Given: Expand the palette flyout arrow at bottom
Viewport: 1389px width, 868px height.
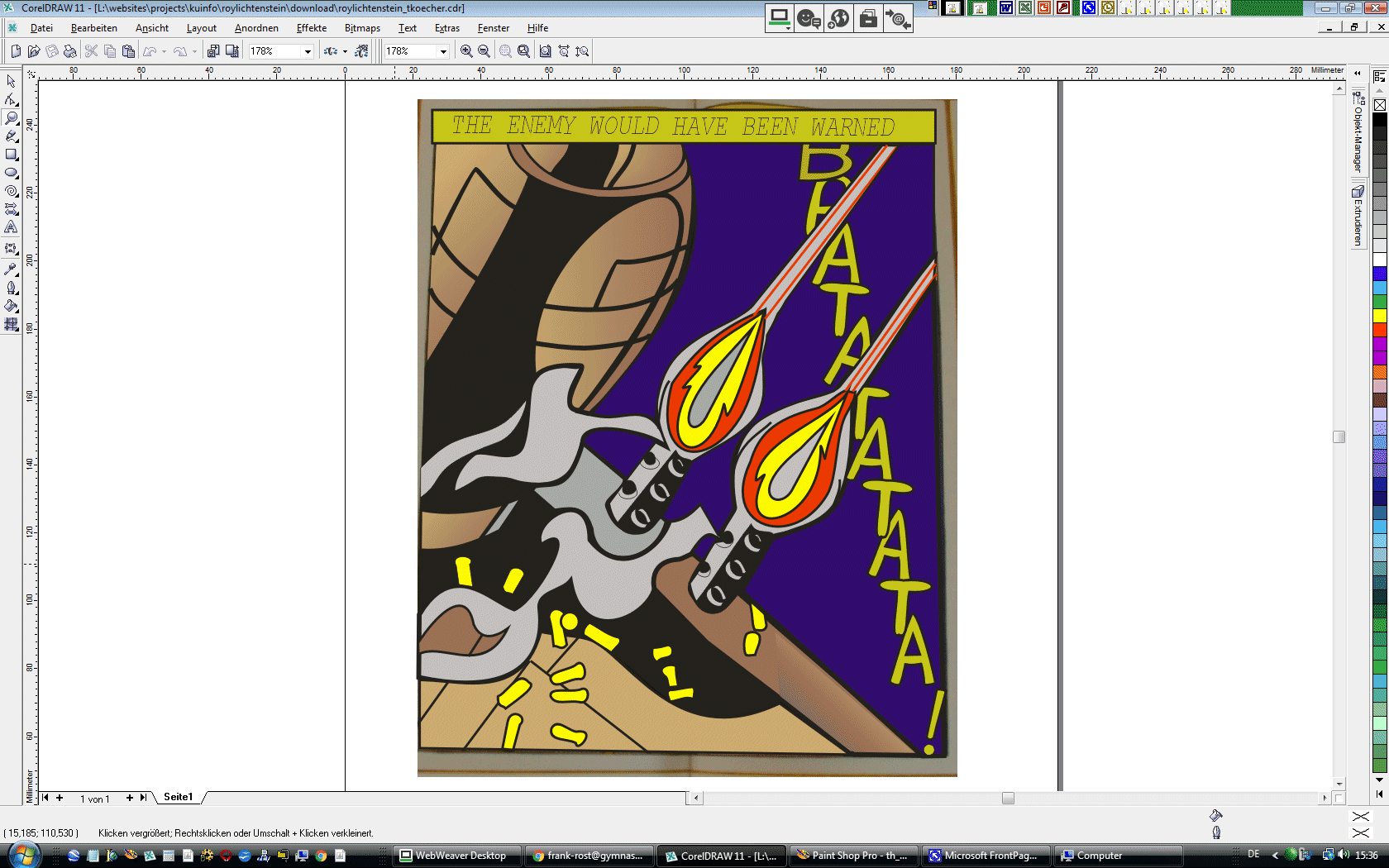Looking at the screenshot, I should coord(1379,794).
